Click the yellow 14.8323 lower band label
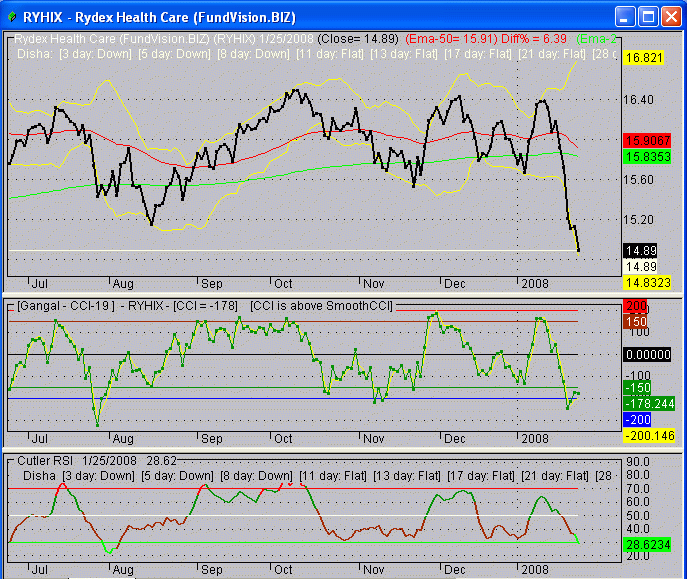Screen dimensions: 687x579 648,282
